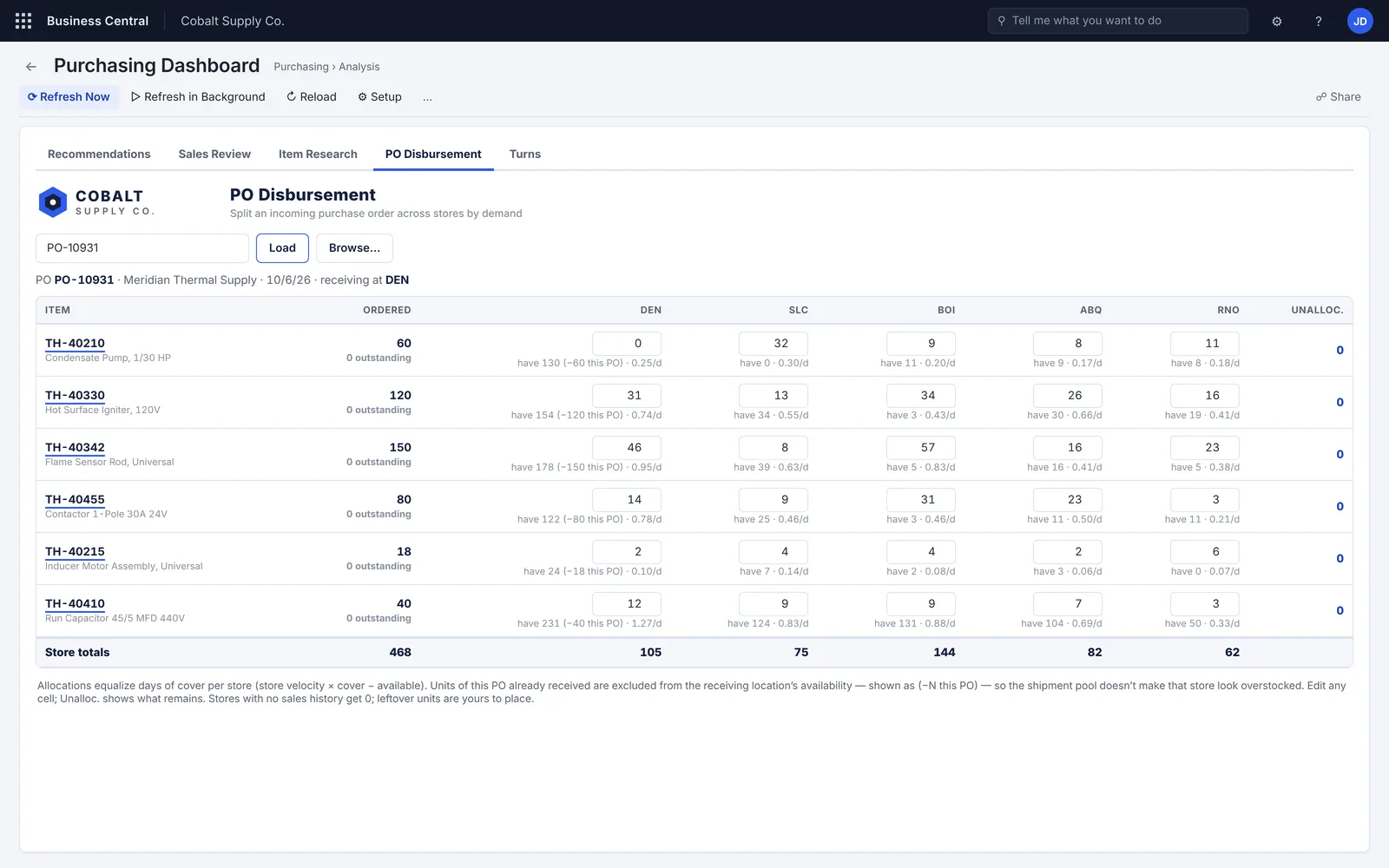Reload the dashboard
Image resolution: width=1389 pixels, height=868 pixels.
312,97
